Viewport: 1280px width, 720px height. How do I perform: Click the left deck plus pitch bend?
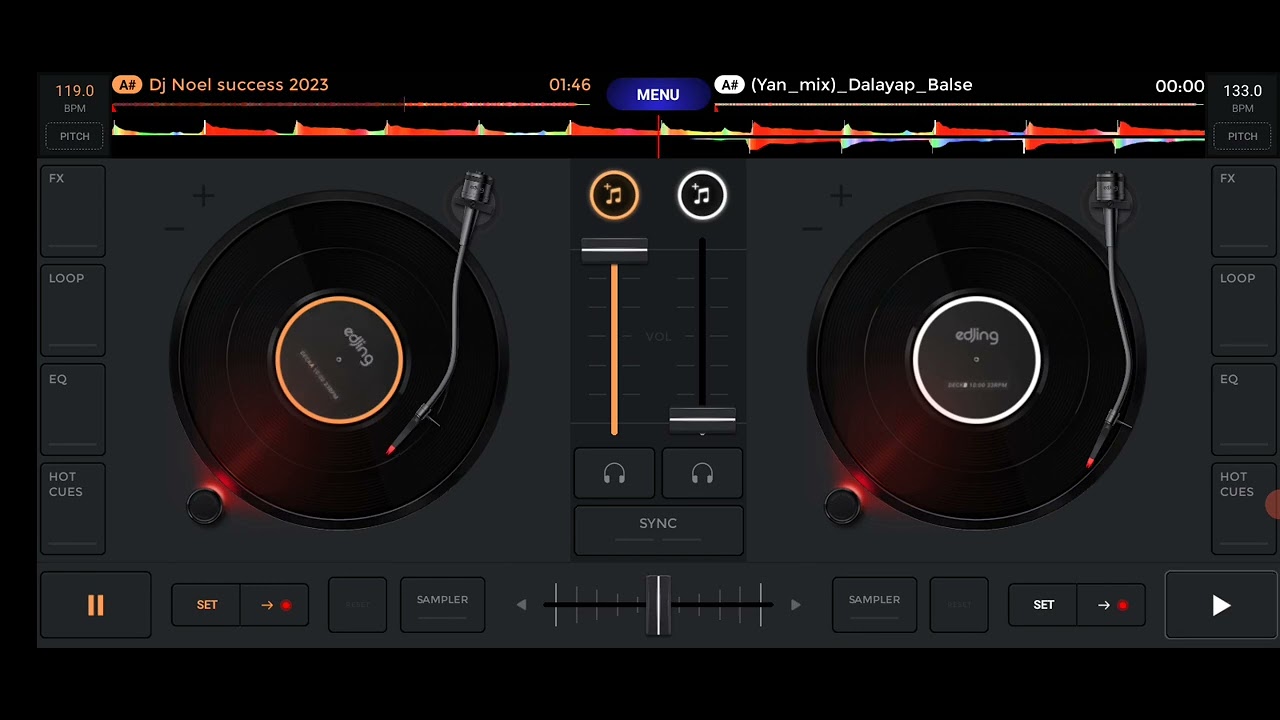click(x=203, y=197)
